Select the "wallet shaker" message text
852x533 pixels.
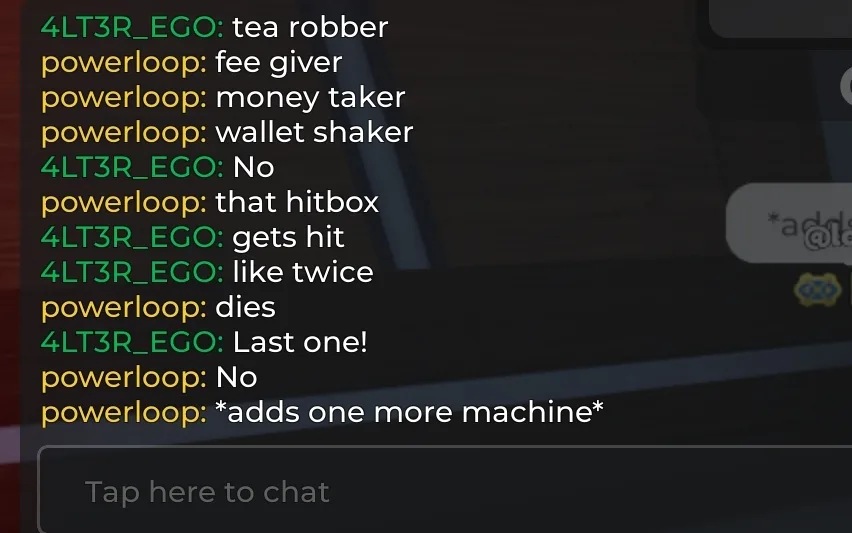314,132
